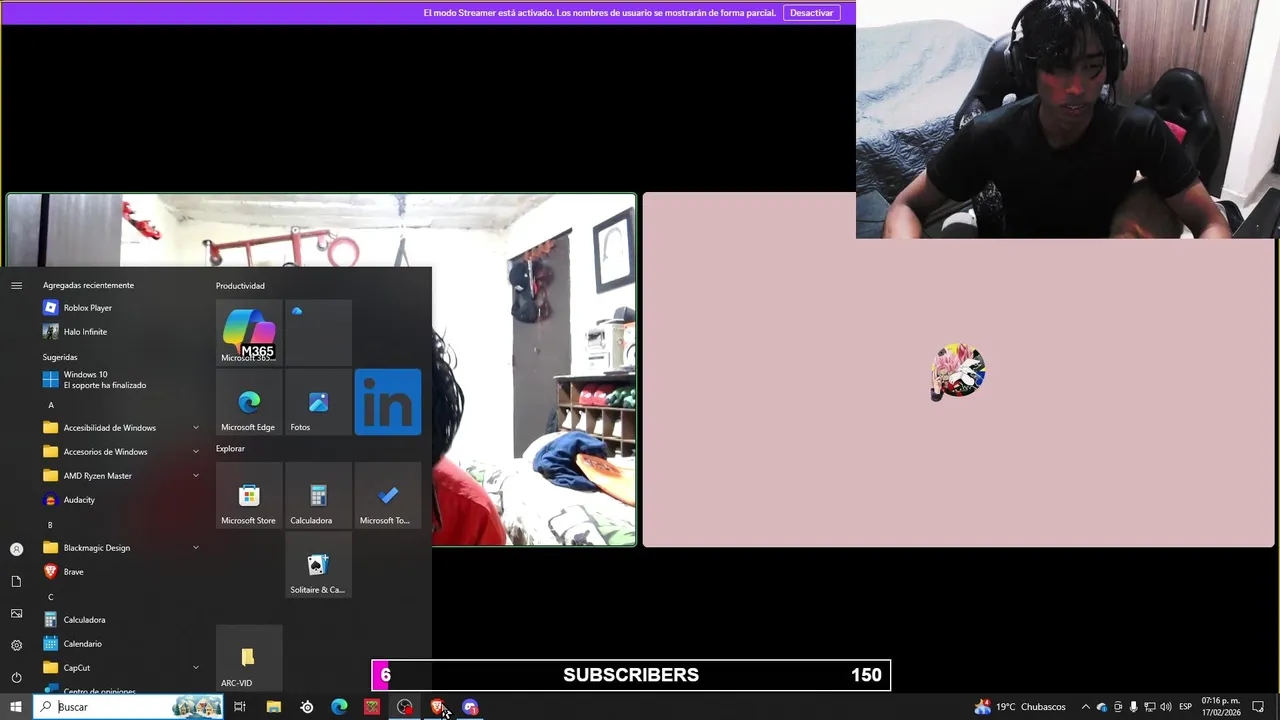
Task: Click the microphone tray icon
Action: (1133, 707)
